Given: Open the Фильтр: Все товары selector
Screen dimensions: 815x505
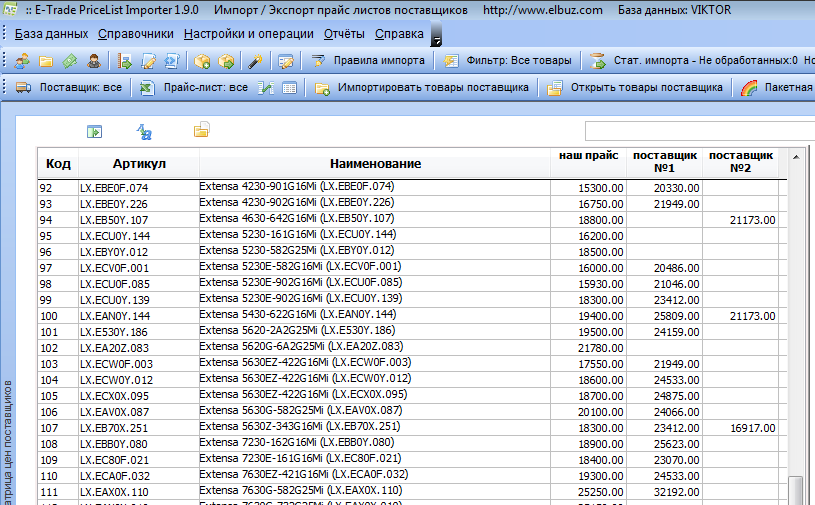Looking at the screenshot, I should point(508,60).
